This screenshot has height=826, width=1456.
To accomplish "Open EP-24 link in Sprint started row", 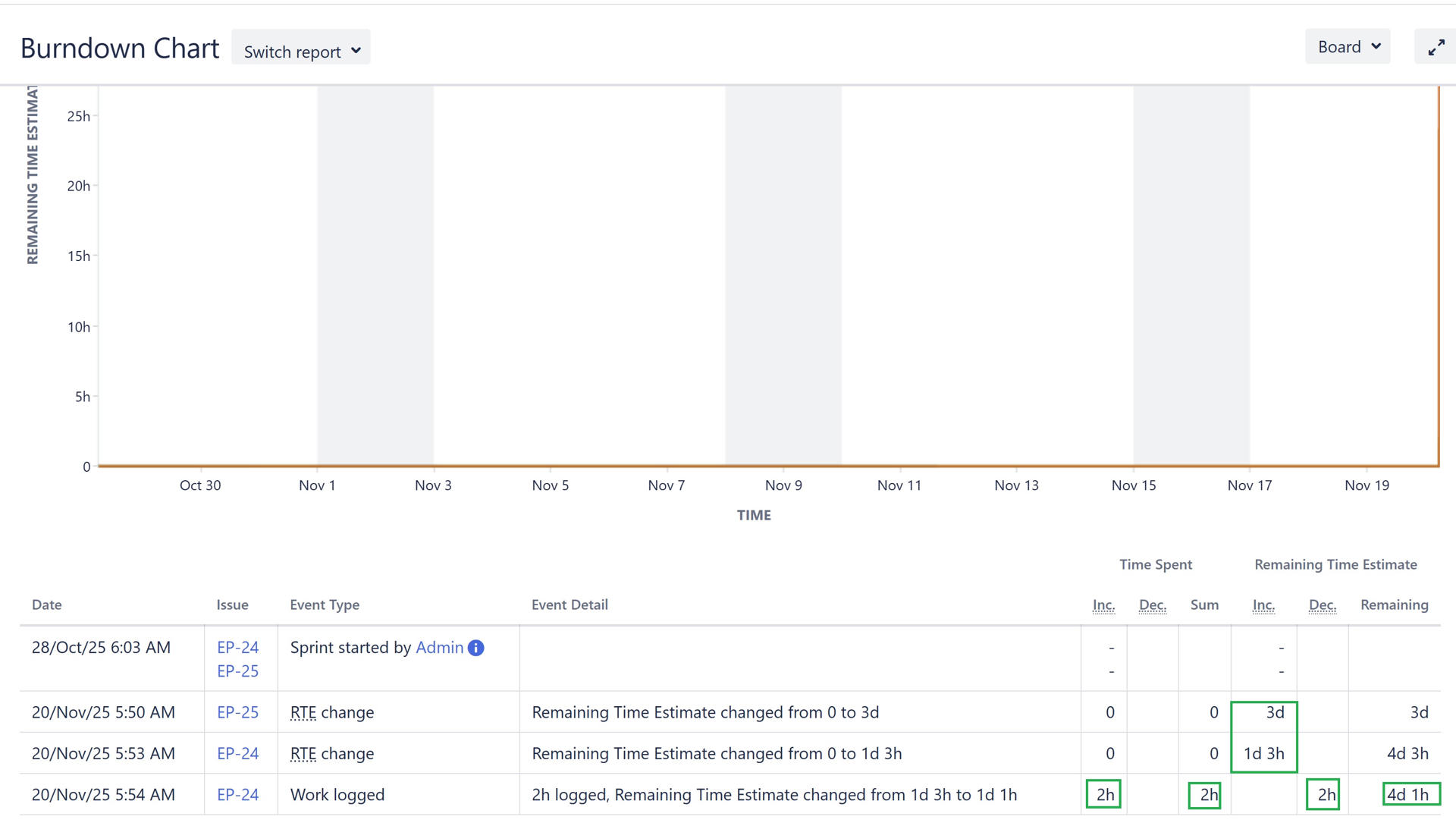I will click(x=237, y=647).
